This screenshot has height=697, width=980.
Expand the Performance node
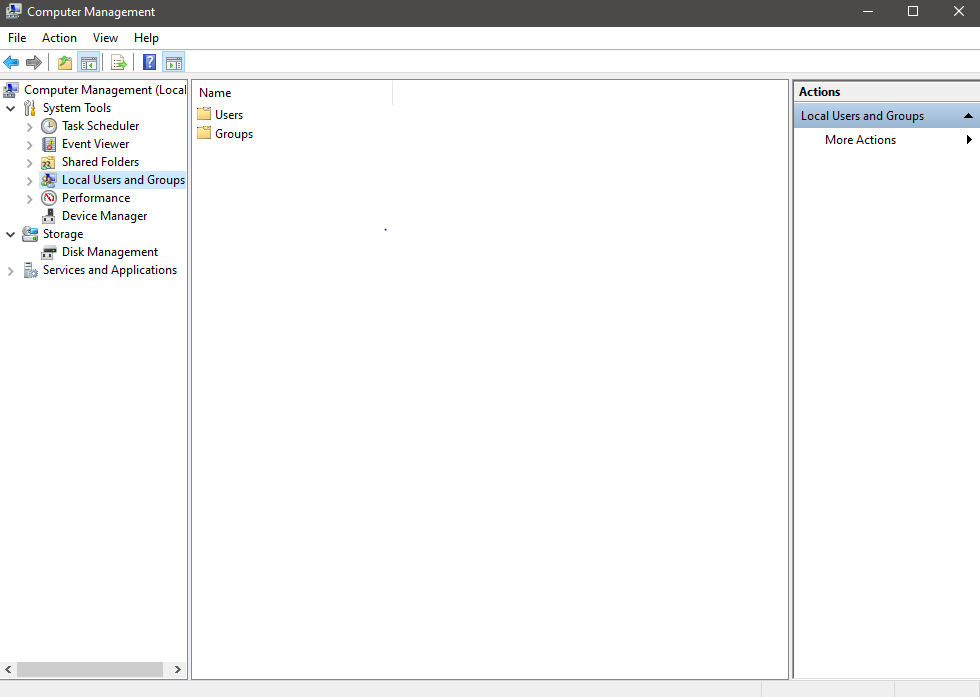(x=29, y=199)
